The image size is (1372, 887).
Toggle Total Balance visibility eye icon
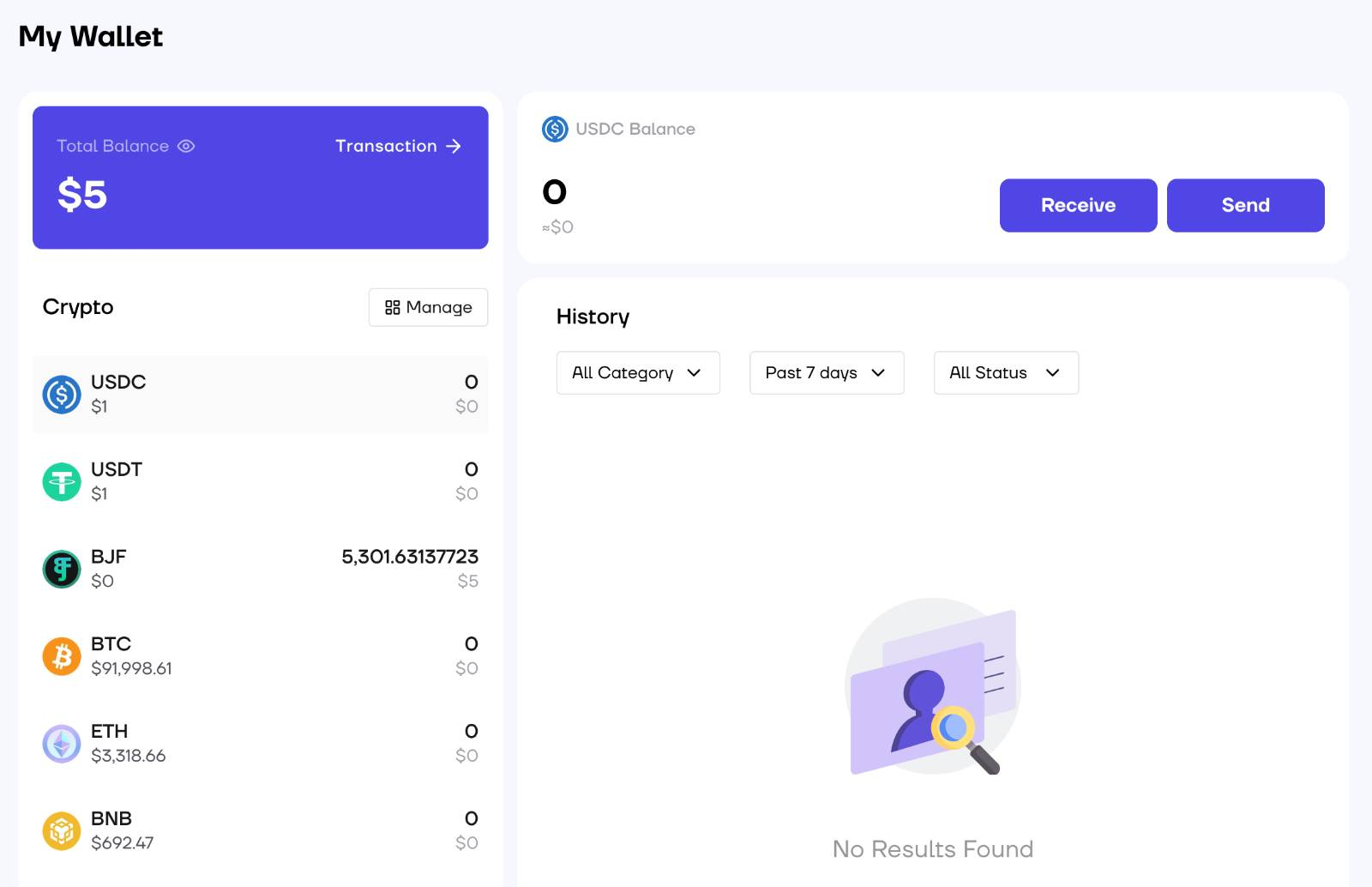coord(186,146)
